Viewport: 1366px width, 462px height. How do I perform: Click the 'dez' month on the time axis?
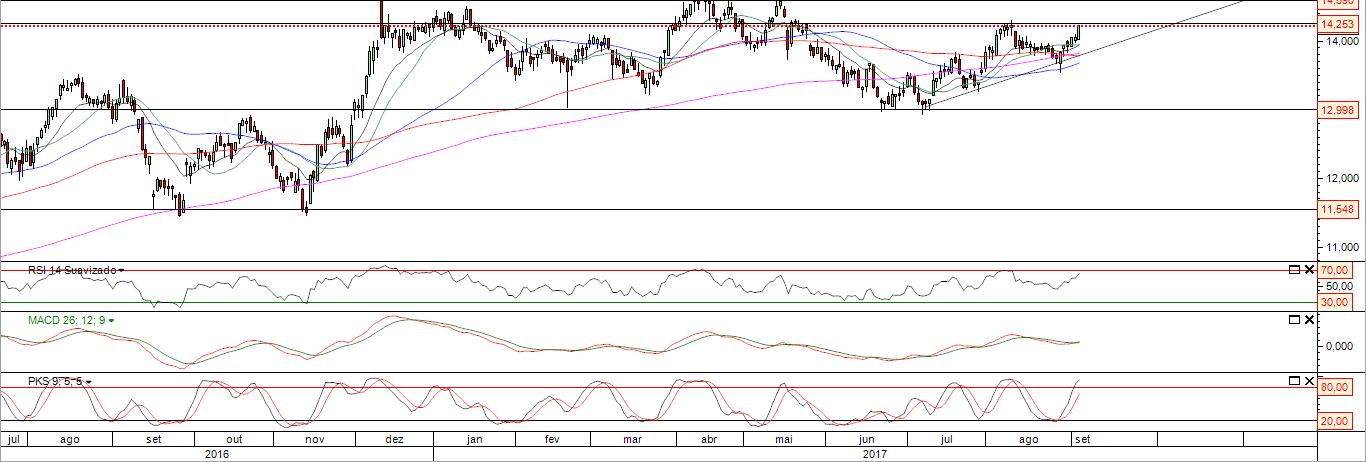[394, 439]
